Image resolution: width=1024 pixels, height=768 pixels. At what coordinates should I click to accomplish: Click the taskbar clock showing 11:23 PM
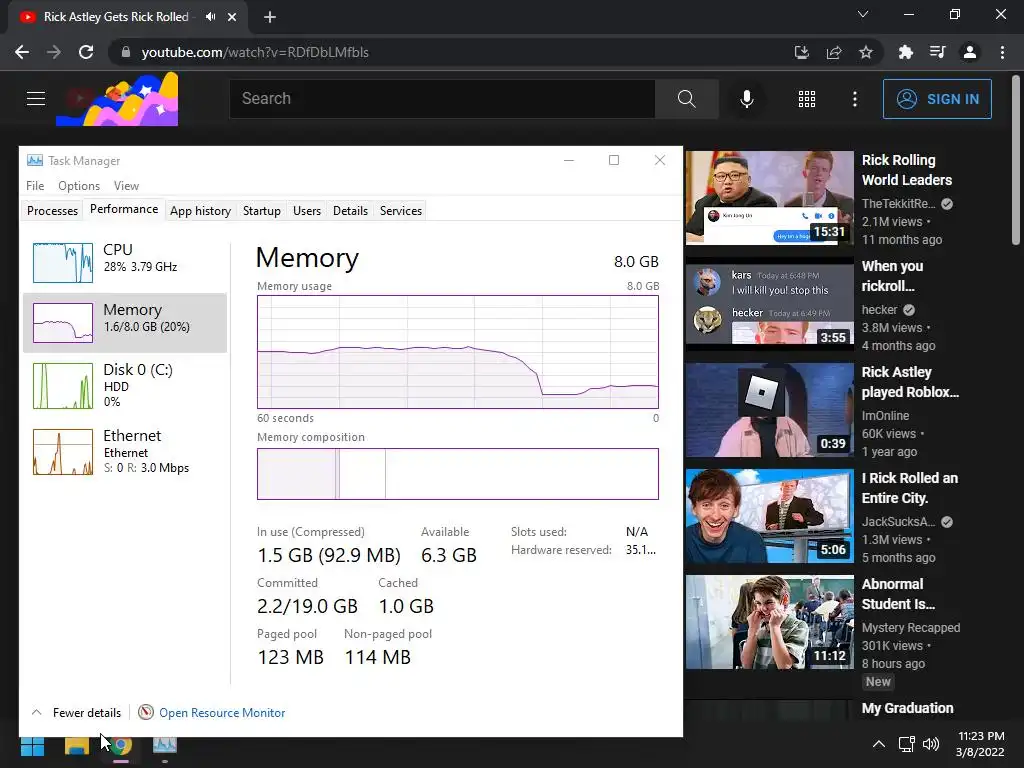pyautogui.click(x=980, y=744)
